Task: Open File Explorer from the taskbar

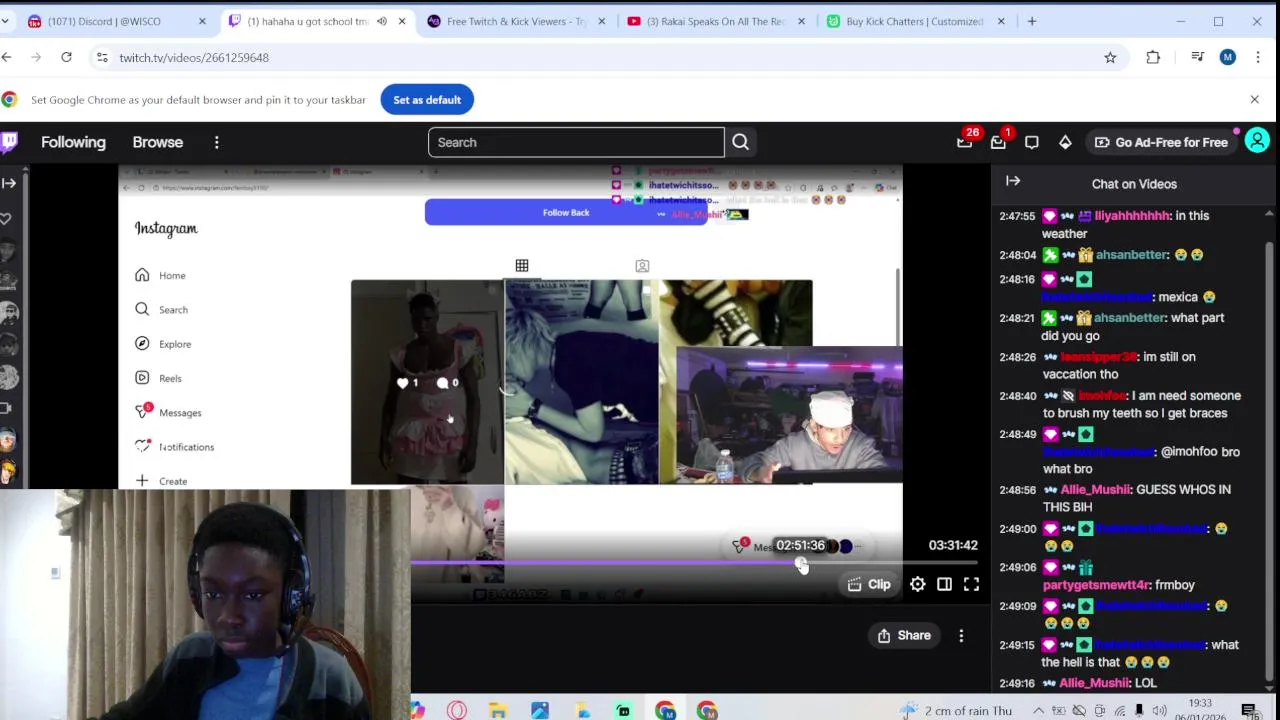Action: pyautogui.click(x=498, y=710)
